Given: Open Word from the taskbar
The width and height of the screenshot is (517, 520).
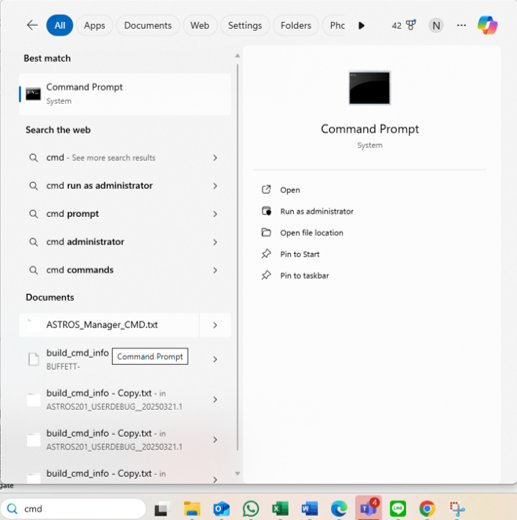Looking at the screenshot, I should point(309,509).
